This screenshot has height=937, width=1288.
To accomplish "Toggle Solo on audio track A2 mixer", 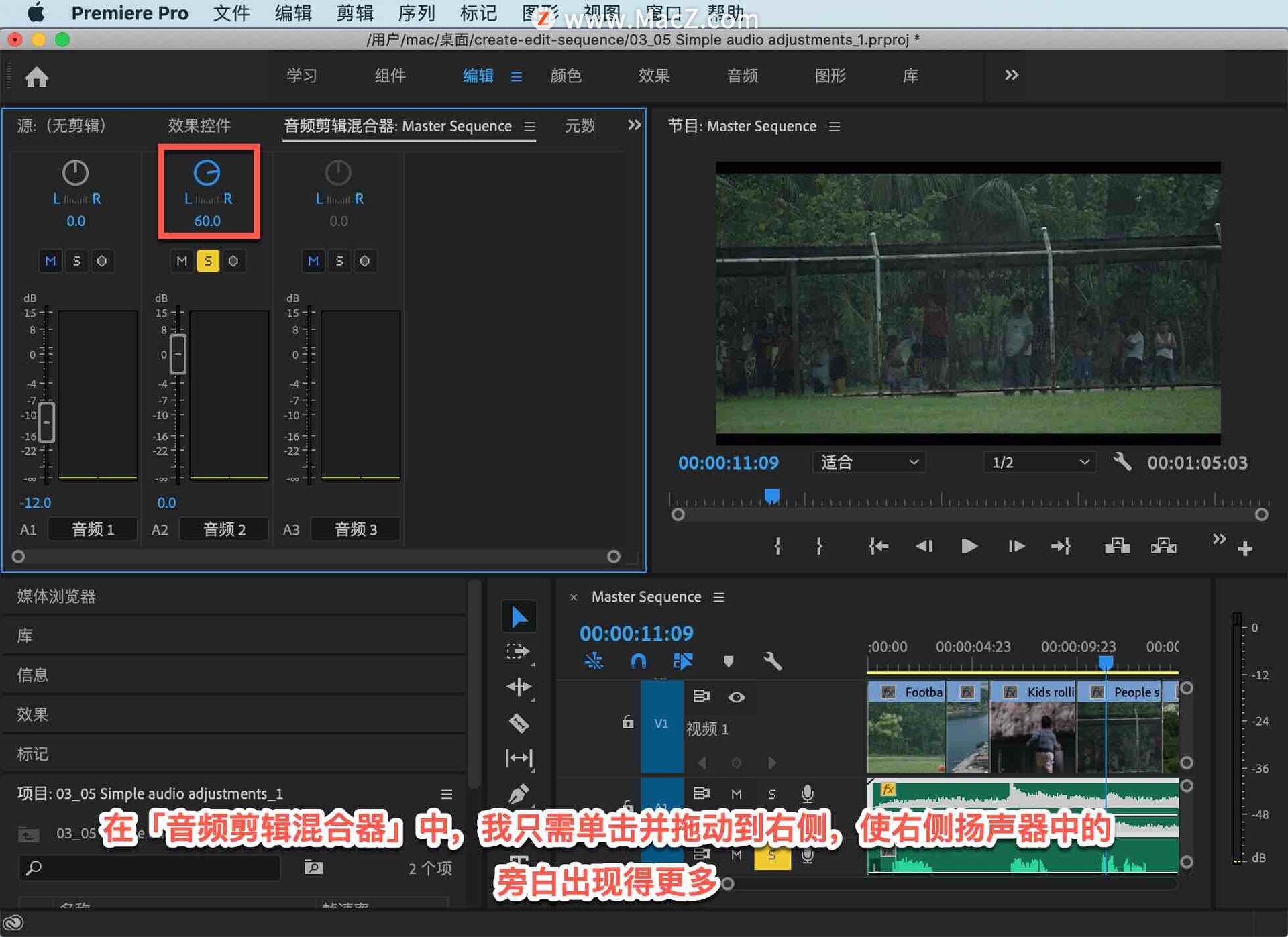I will (207, 261).
